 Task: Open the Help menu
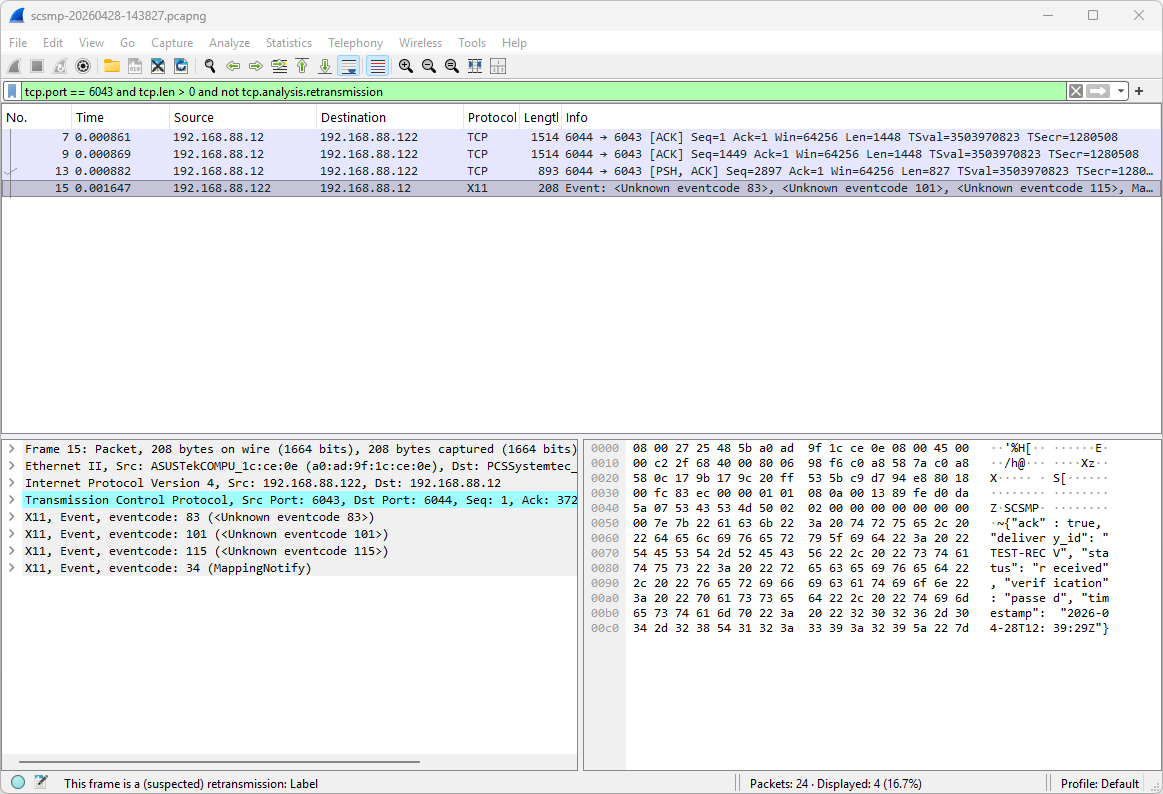514,43
